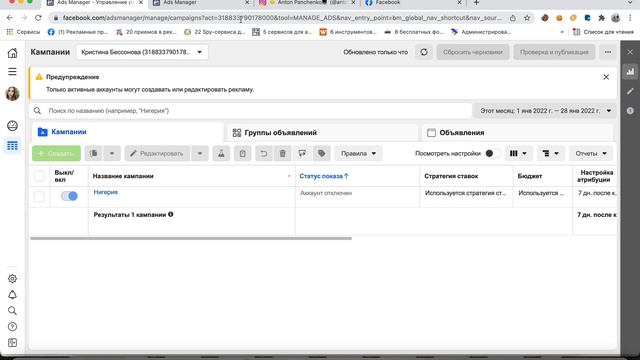The height and width of the screenshot is (360, 640).
Task: Click the profile avatar in sidebar
Action: coord(13,93)
